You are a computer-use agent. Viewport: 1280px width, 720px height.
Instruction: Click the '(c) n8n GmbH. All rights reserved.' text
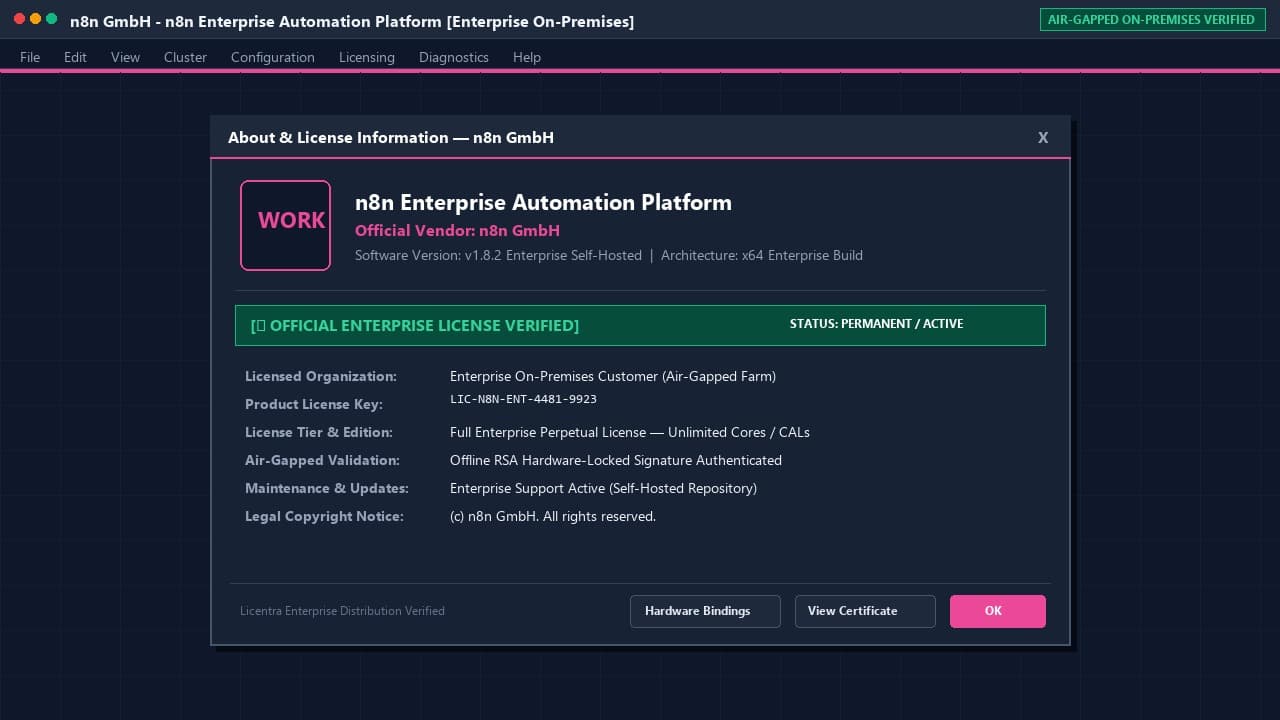553,516
